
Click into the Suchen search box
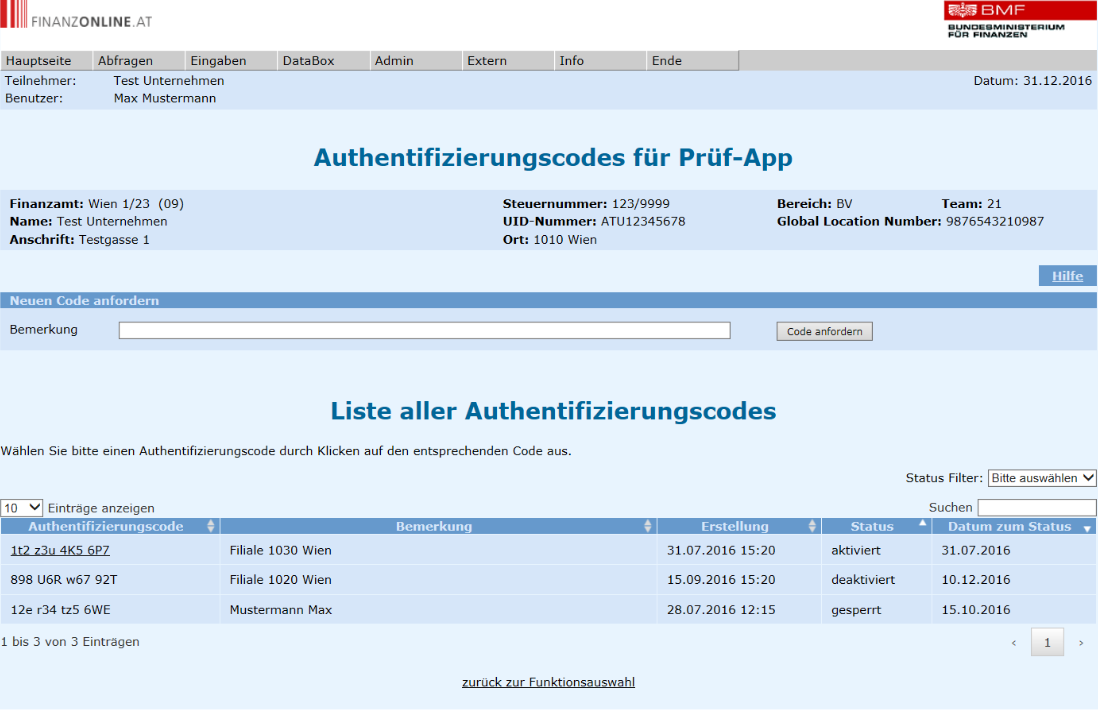tap(1036, 508)
